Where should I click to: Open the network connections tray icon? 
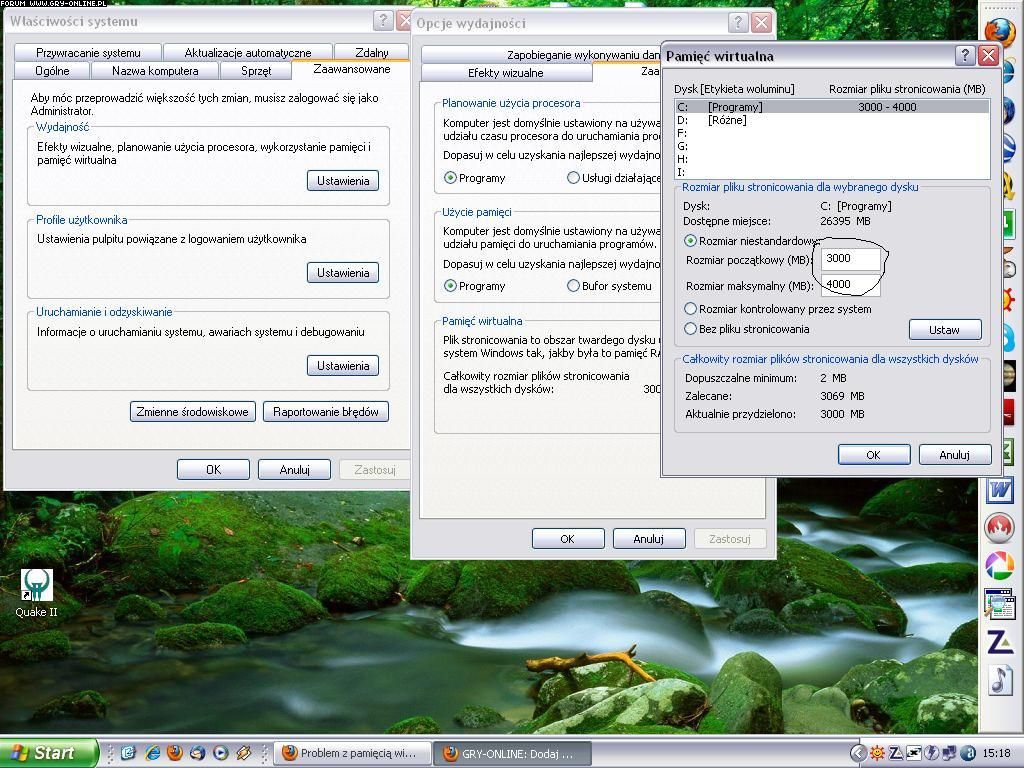click(950, 753)
